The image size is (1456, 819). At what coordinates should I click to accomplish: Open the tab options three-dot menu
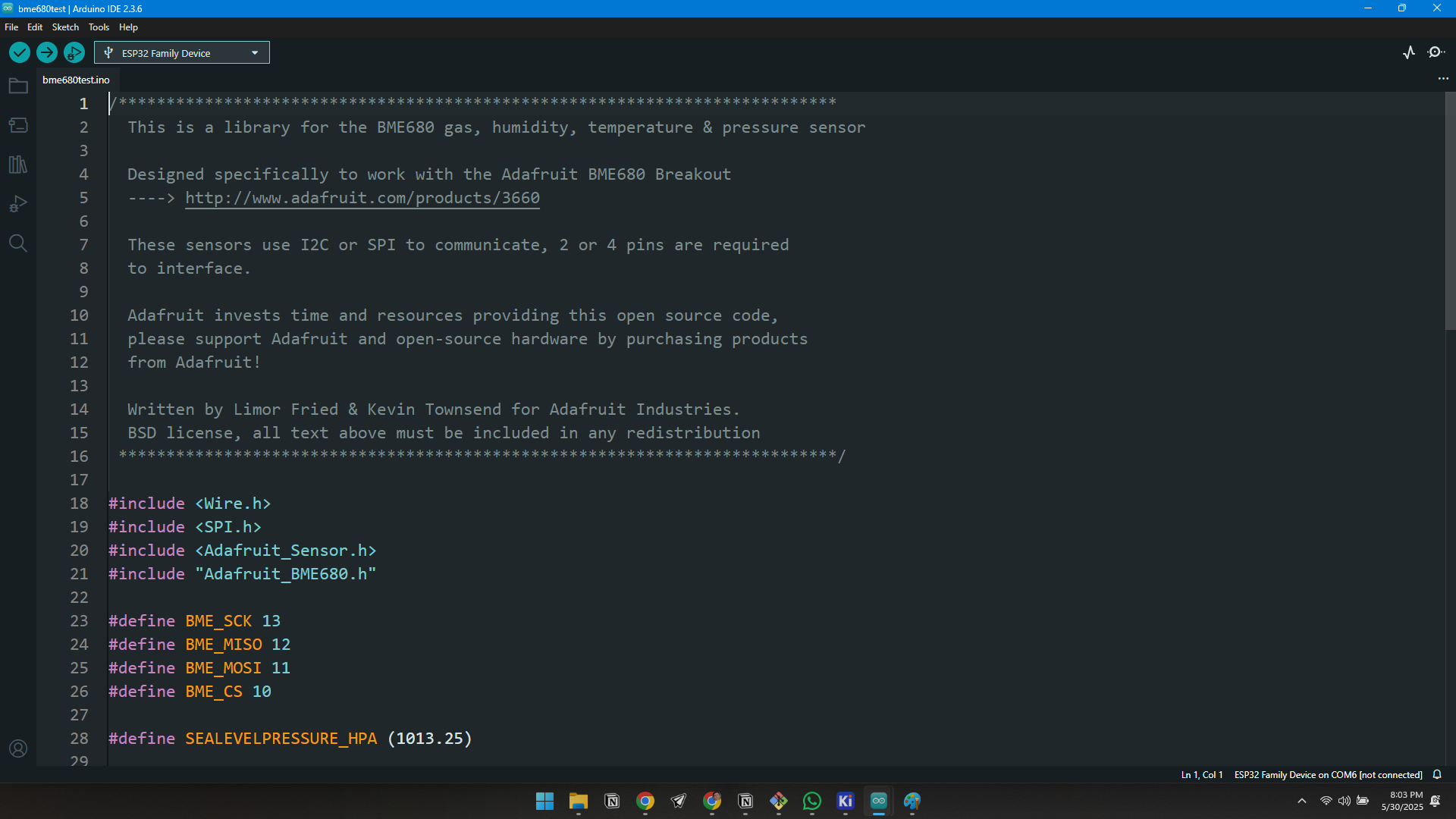pos(1443,79)
